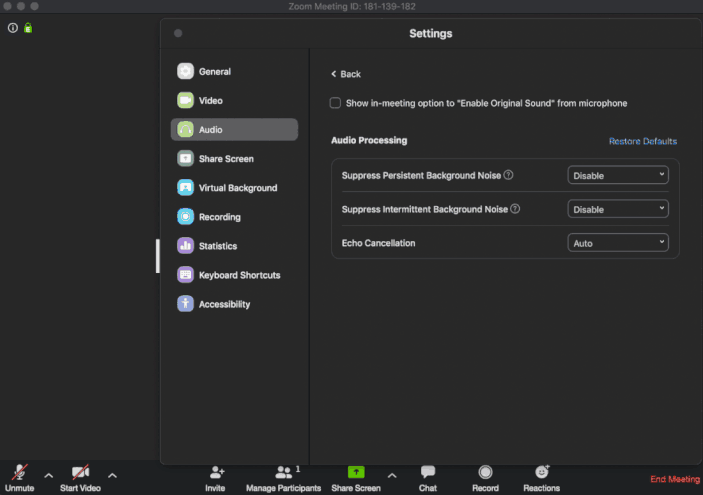
Task: Go Back to previous audio settings
Action: pos(346,74)
